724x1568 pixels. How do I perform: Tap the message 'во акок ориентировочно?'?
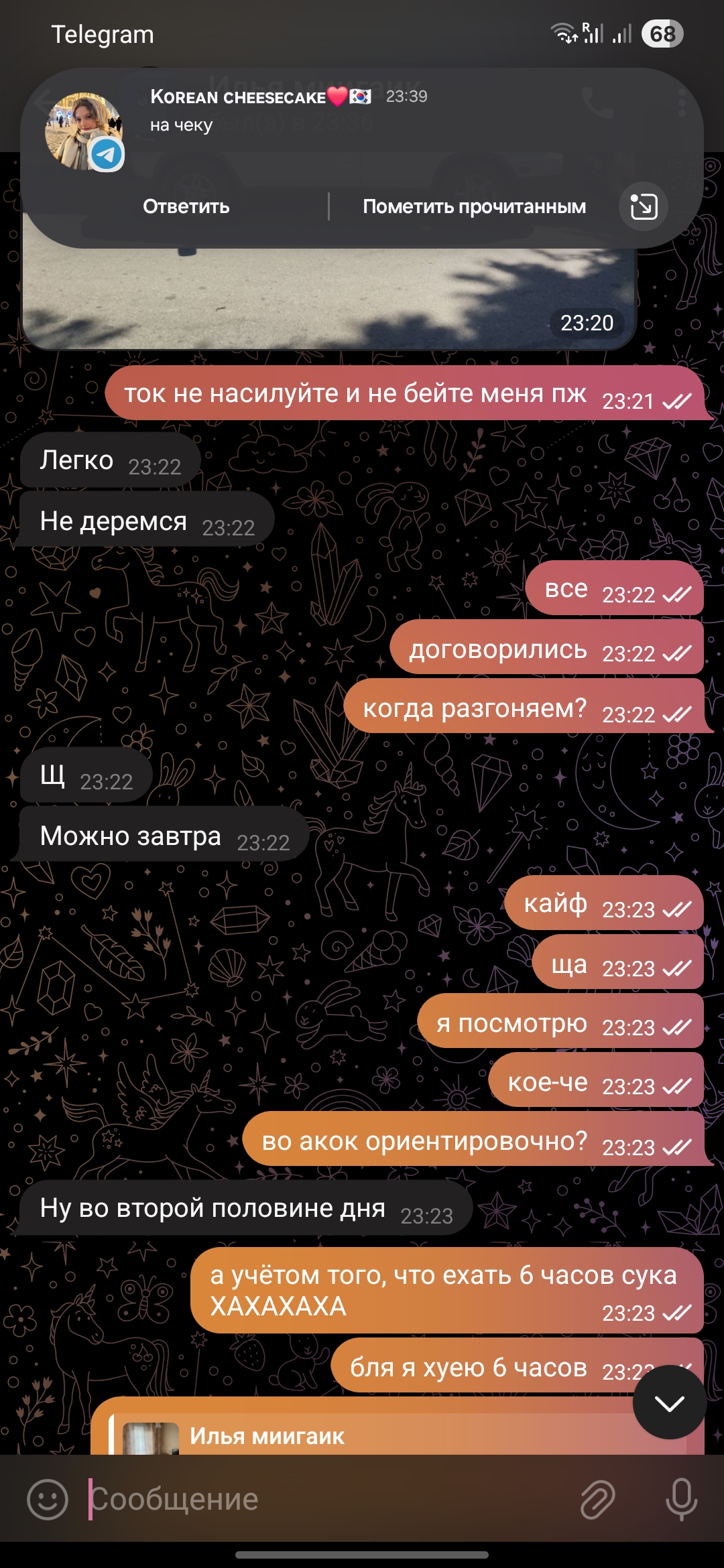pyautogui.click(x=474, y=1139)
